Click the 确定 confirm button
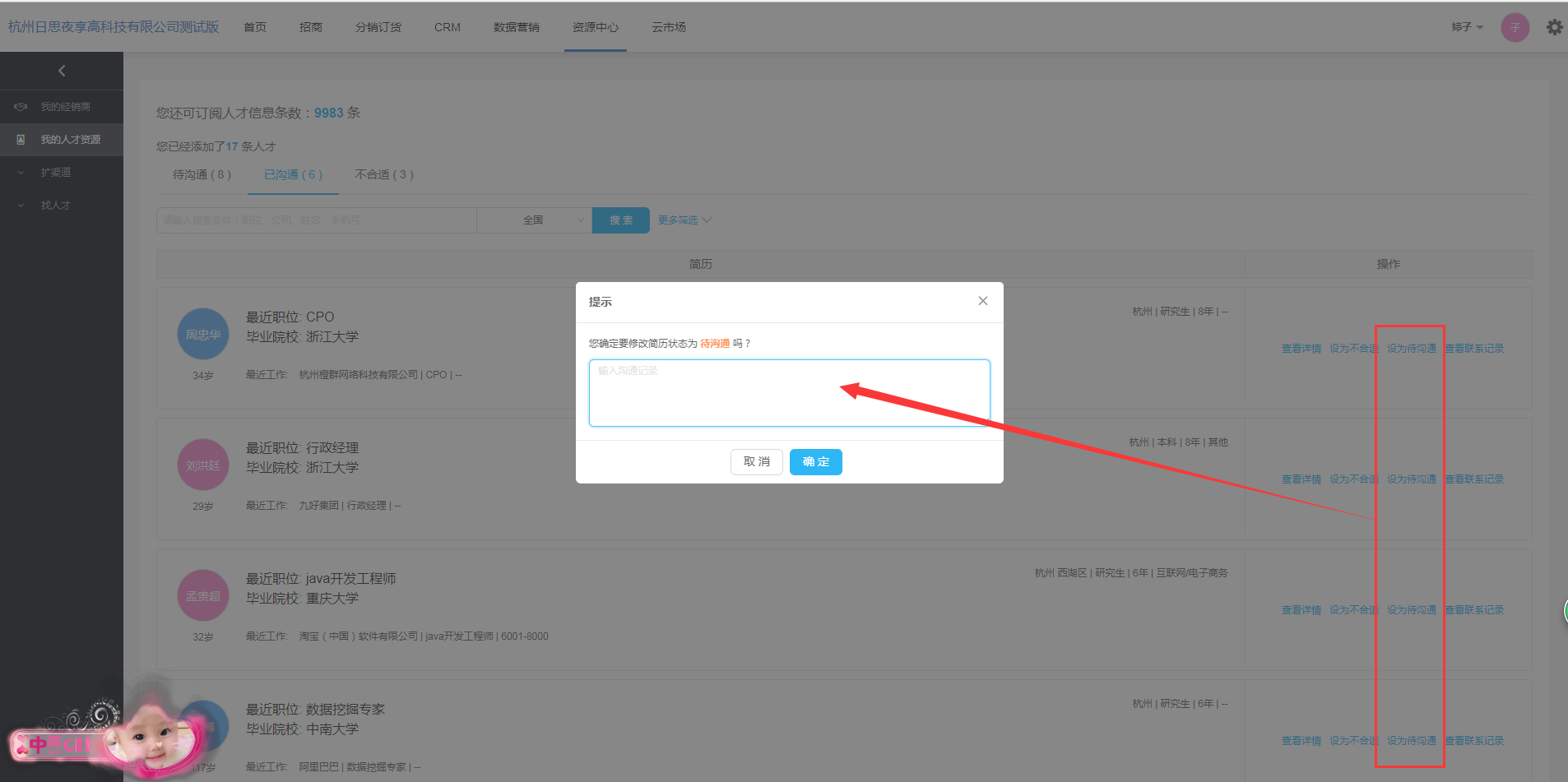The image size is (1568, 782). pos(815,462)
